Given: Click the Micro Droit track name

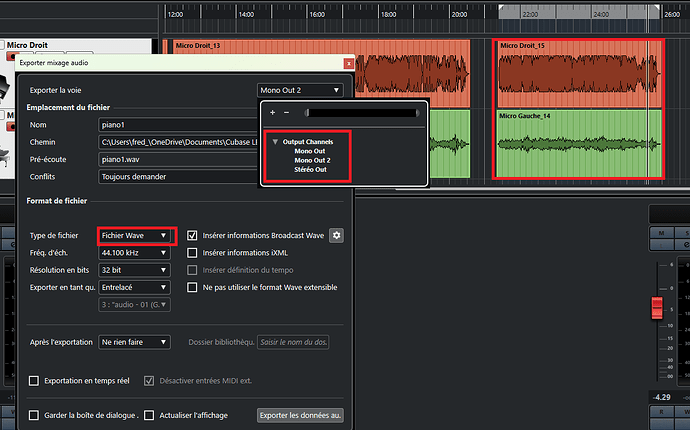Looking at the screenshot, I should tap(27, 45).
